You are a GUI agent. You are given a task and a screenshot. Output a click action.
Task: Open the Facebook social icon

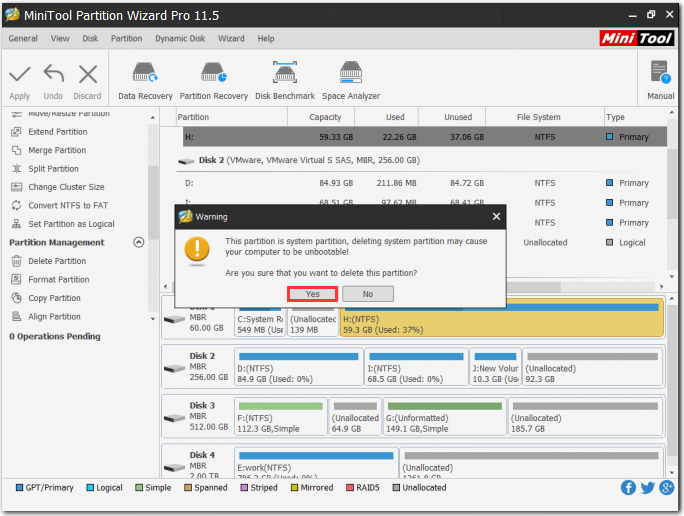coord(628,487)
